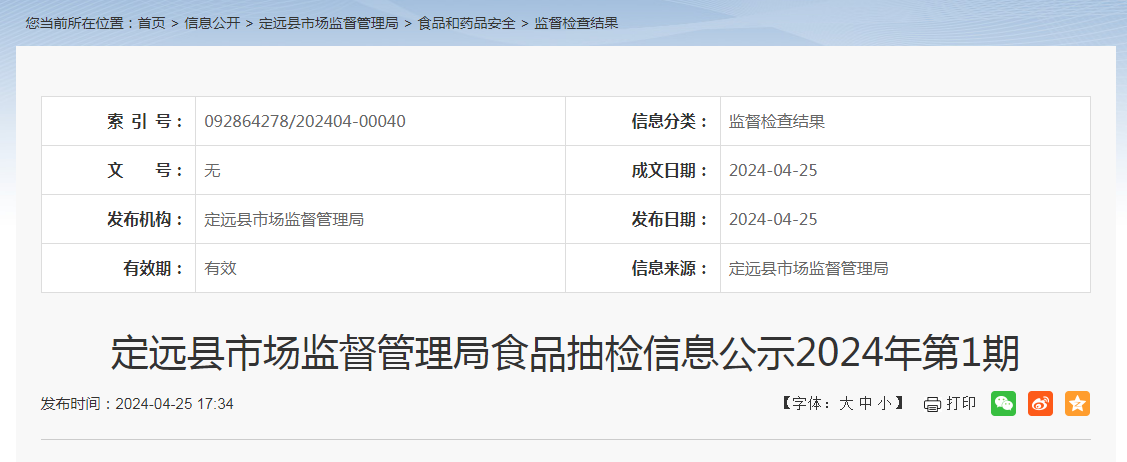Add page to favorites star icon
Viewport: 1127px width, 462px height.
pos(1077,404)
